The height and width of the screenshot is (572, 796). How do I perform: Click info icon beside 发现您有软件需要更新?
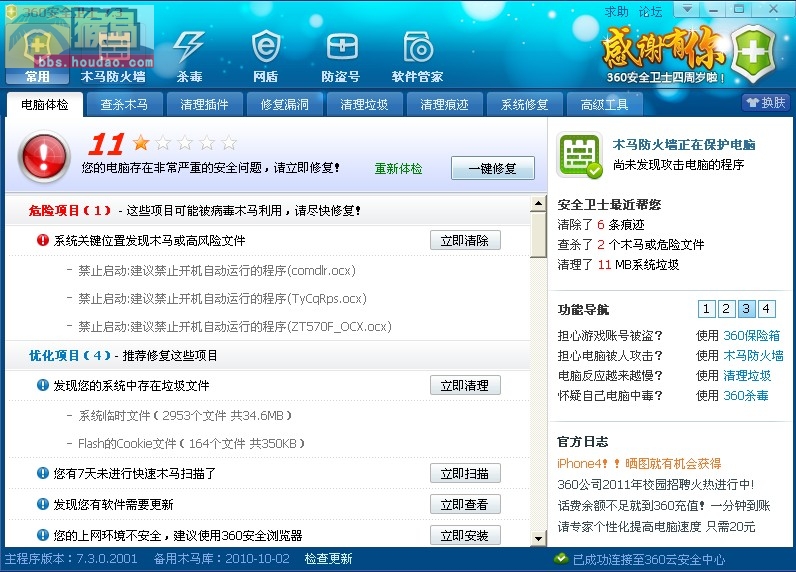click(43, 504)
